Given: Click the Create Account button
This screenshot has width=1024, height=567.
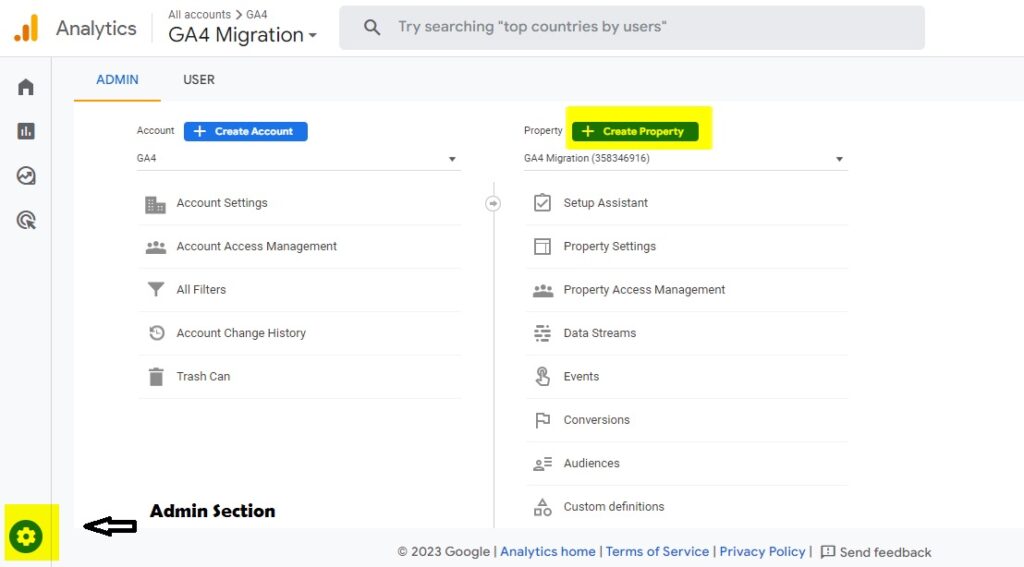Looking at the screenshot, I should 246,131.
